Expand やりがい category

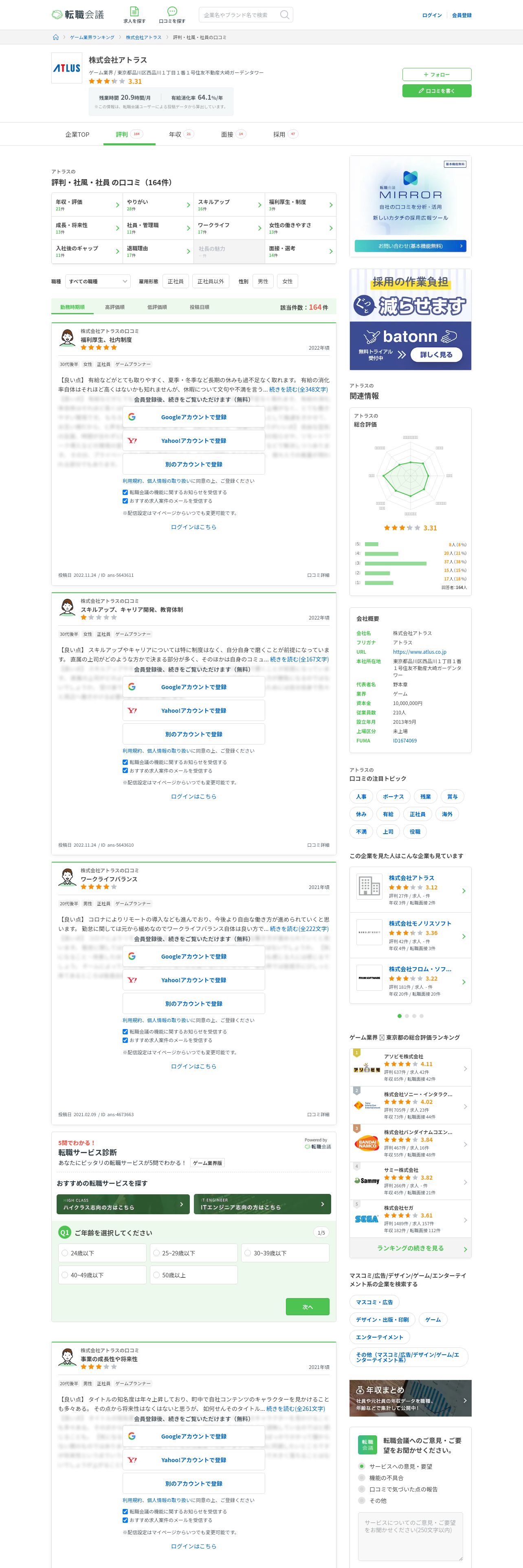[158, 205]
